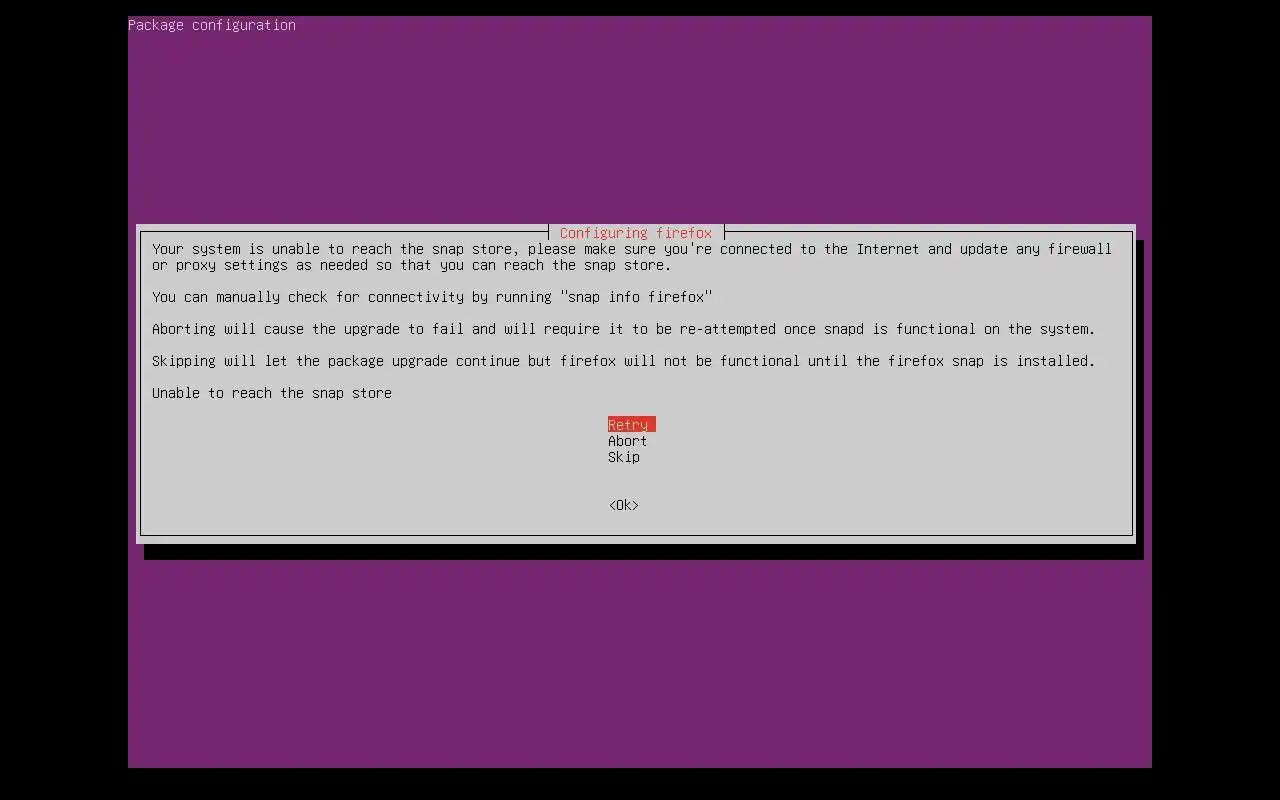Click the 'Your system is unable to reach' line
1280x800 pixels.
click(x=632, y=249)
